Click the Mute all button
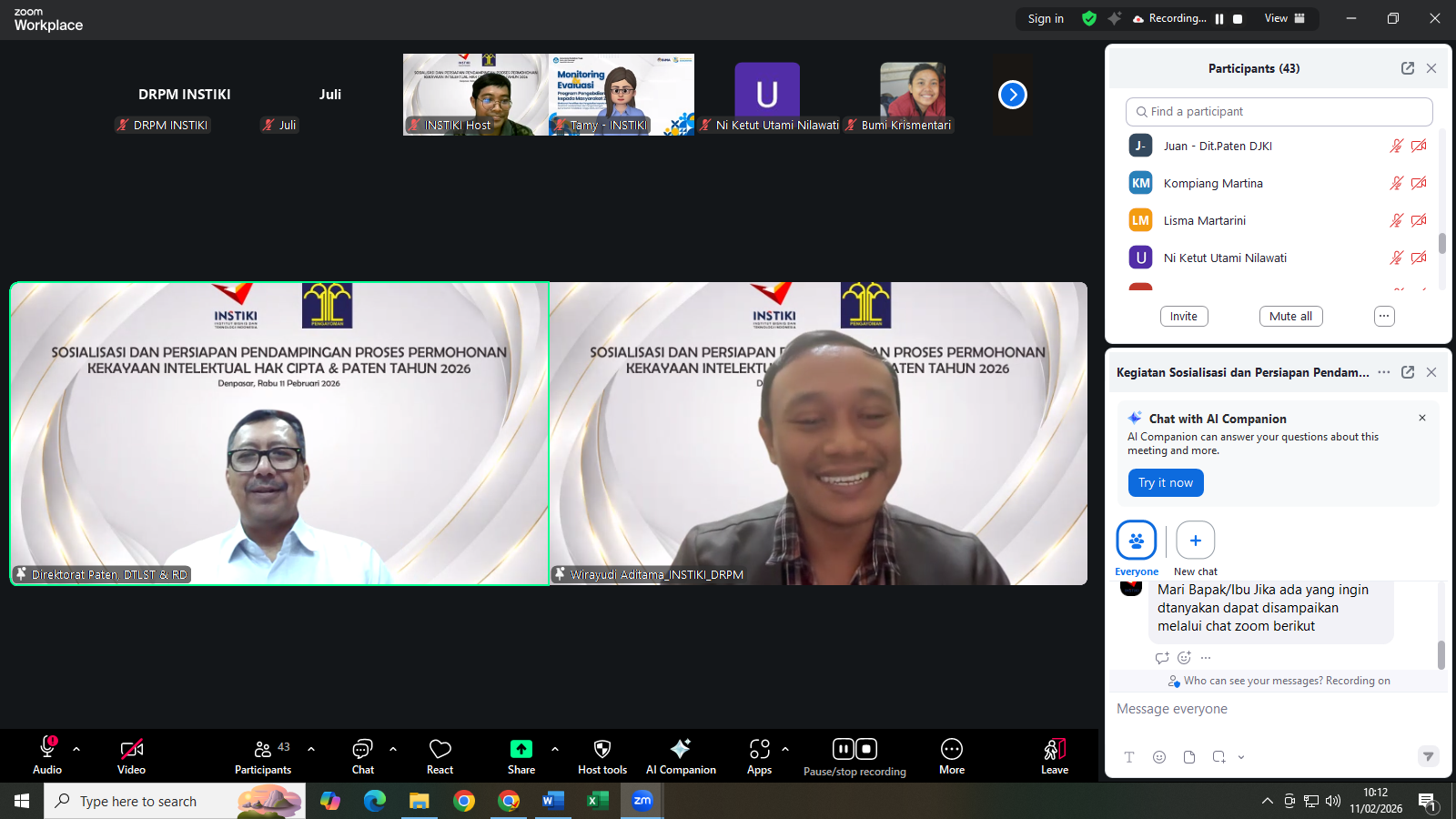This screenshot has width=1456, height=819. [1290, 316]
